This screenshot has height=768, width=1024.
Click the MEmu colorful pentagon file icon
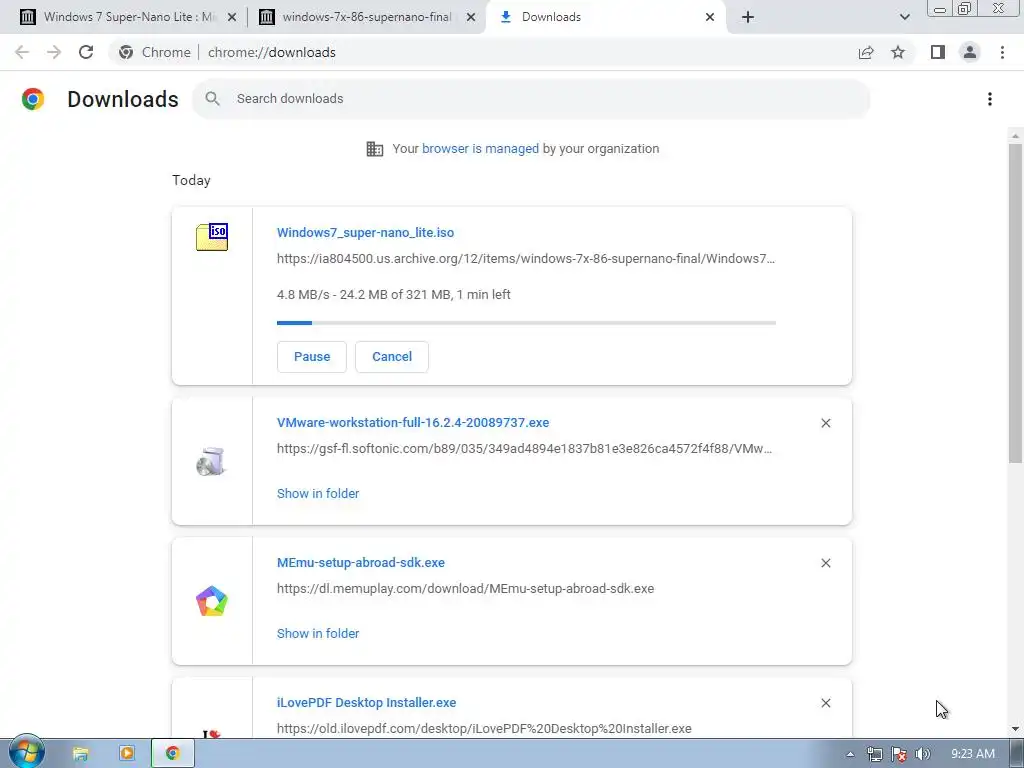coord(212,601)
